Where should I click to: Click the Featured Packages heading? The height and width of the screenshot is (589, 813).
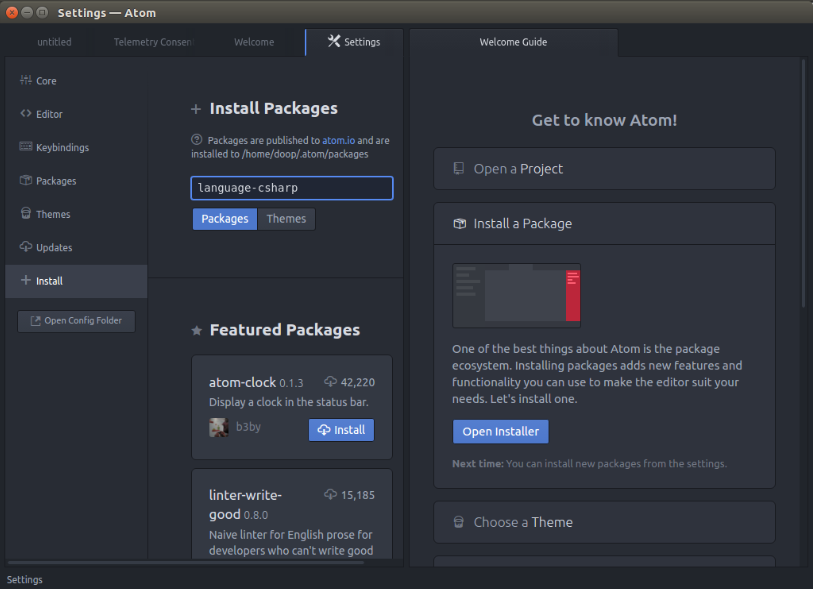click(x=285, y=330)
